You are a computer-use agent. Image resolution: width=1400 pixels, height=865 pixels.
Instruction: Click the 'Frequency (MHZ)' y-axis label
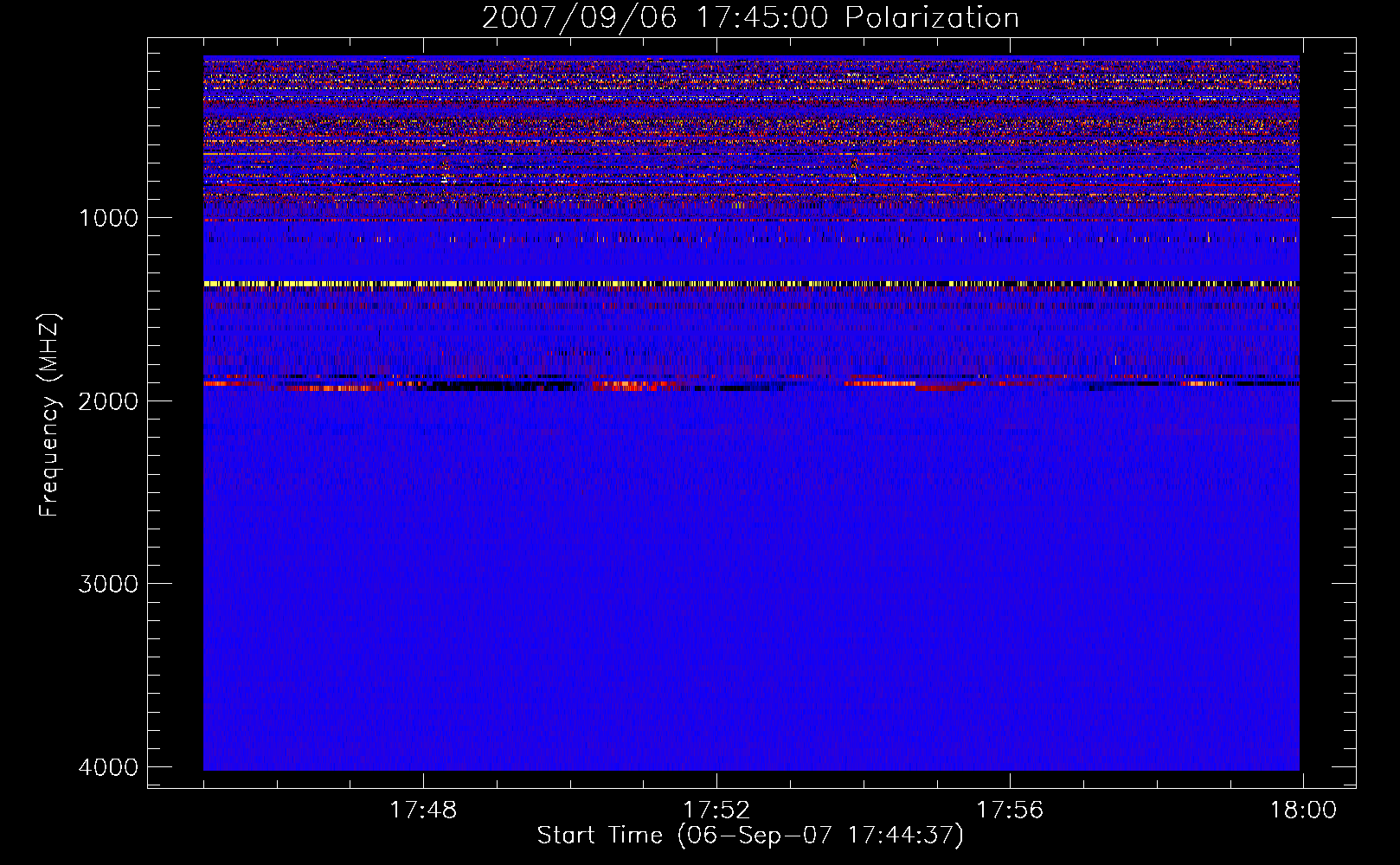point(48,415)
